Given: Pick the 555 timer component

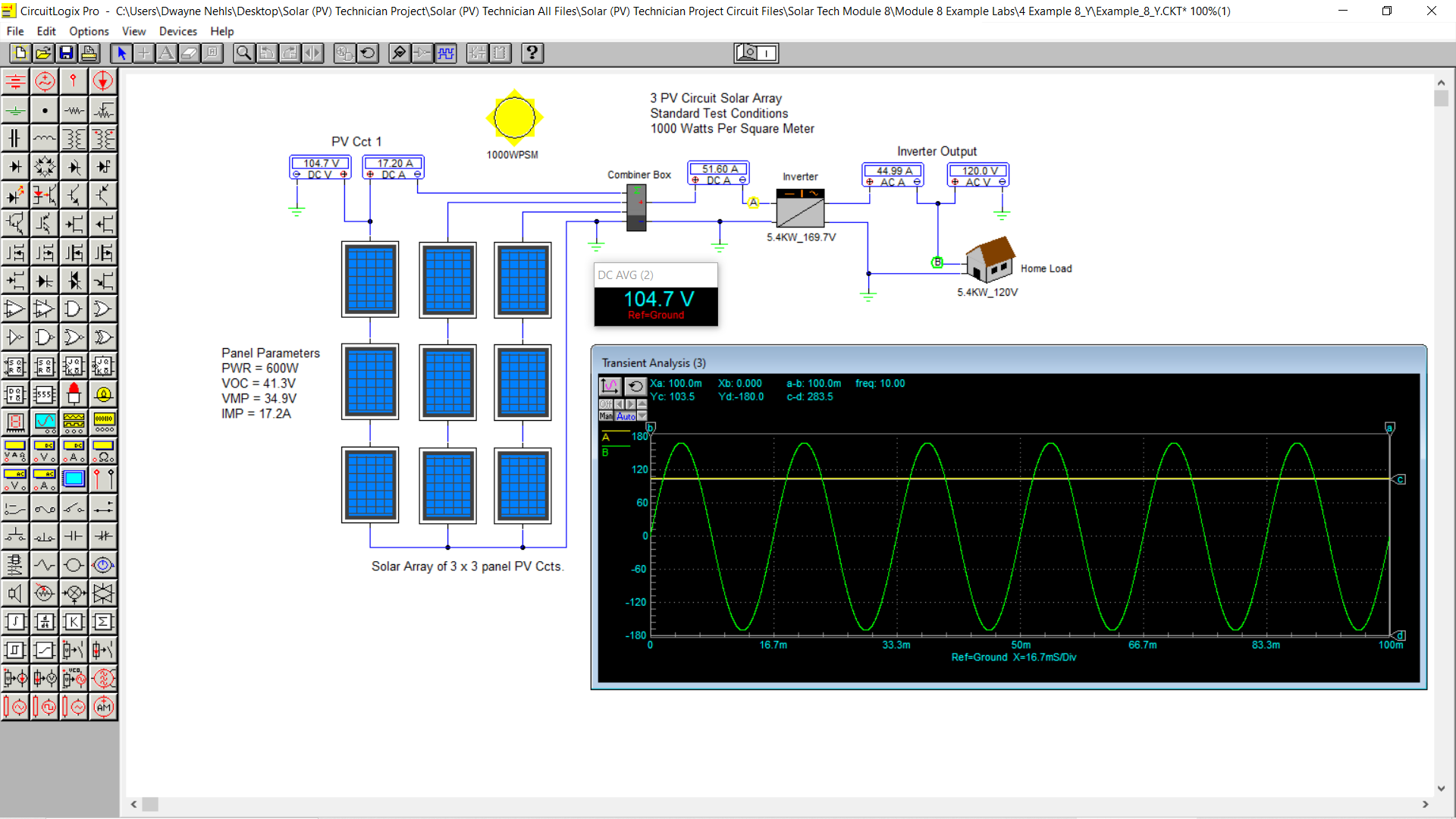Looking at the screenshot, I should pyautogui.click(x=45, y=394).
